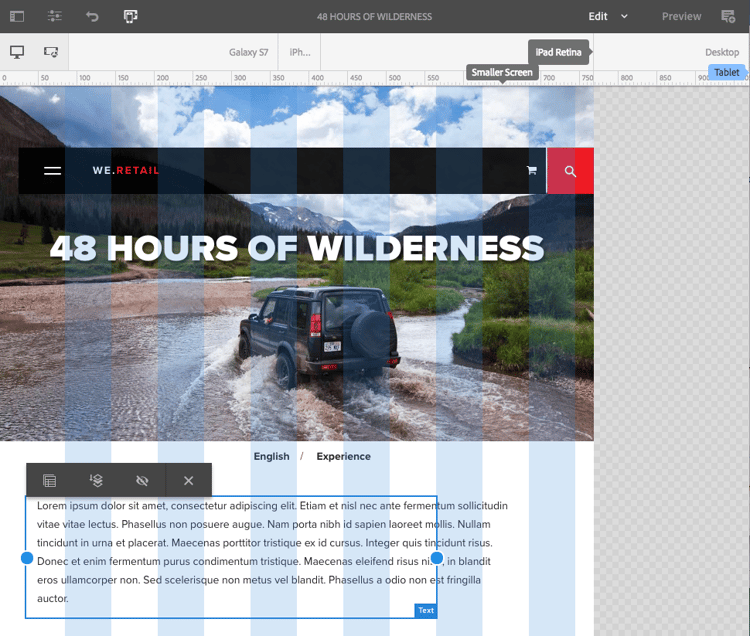Click the right blue resize handle
This screenshot has width=750, height=636.
(x=437, y=558)
